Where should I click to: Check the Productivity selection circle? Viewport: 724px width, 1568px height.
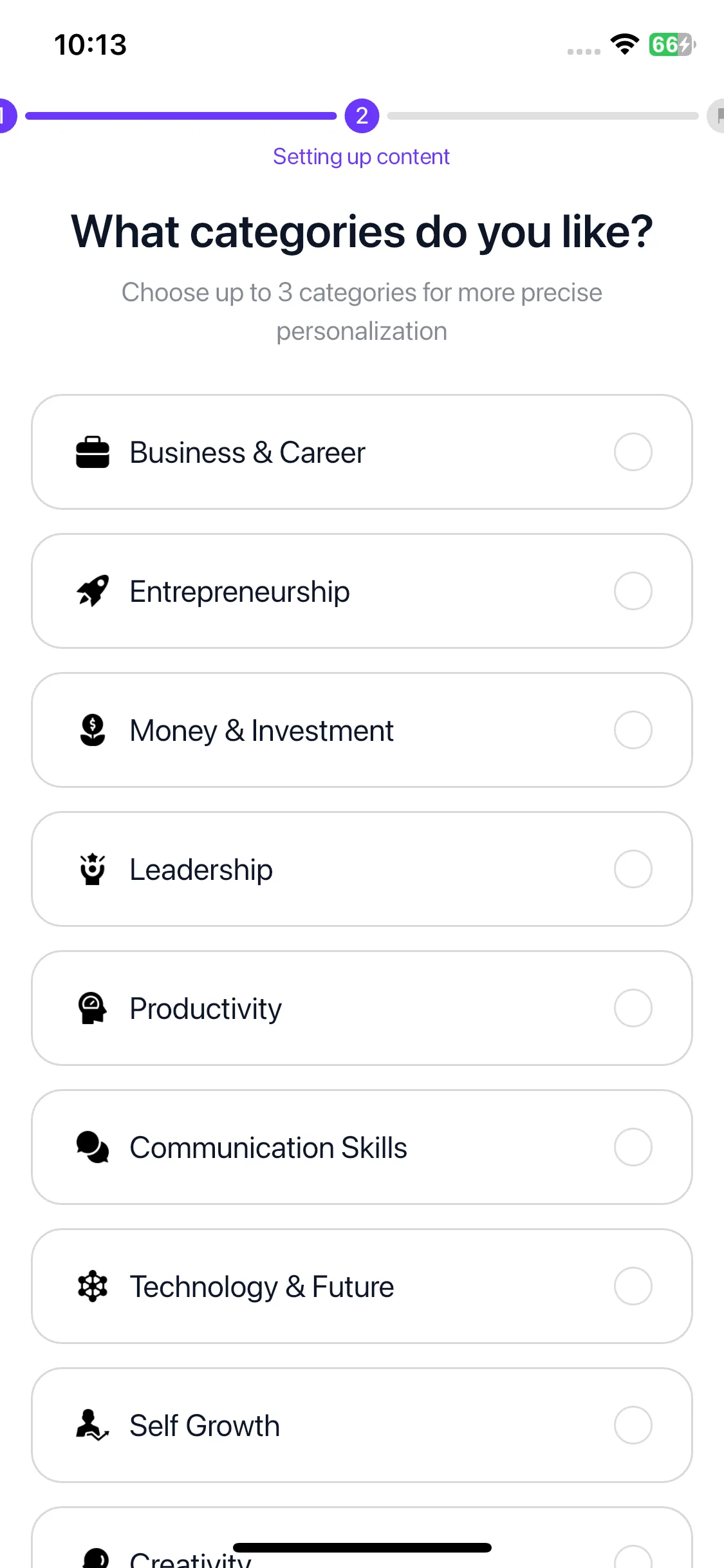click(x=633, y=1008)
